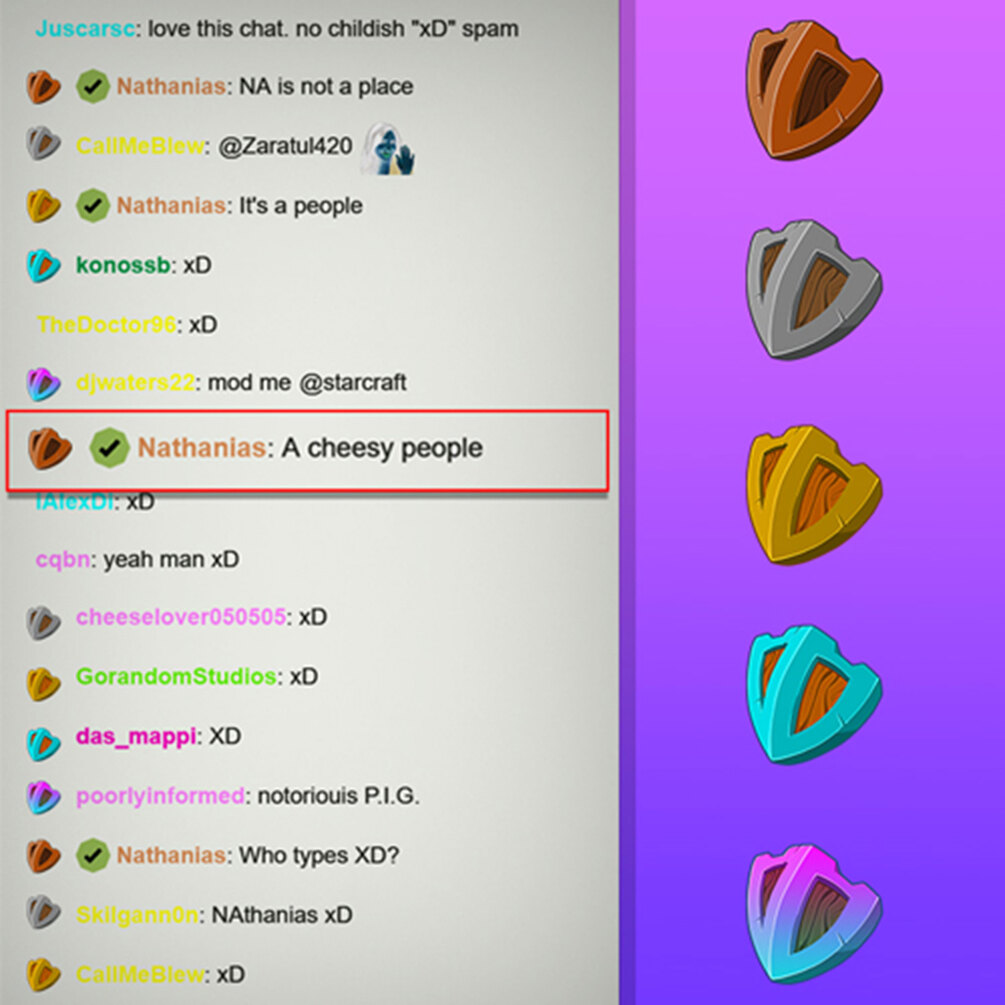Click the large pink-blue gradient shield badge
This screenshot has width=1005, height=1005.
click(x=813, y=914)
